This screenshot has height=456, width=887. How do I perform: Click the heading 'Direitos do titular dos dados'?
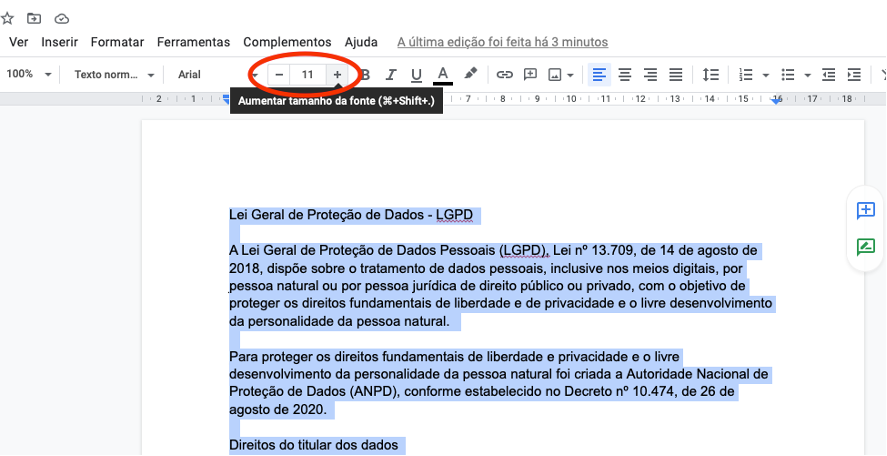pos(314,445)
